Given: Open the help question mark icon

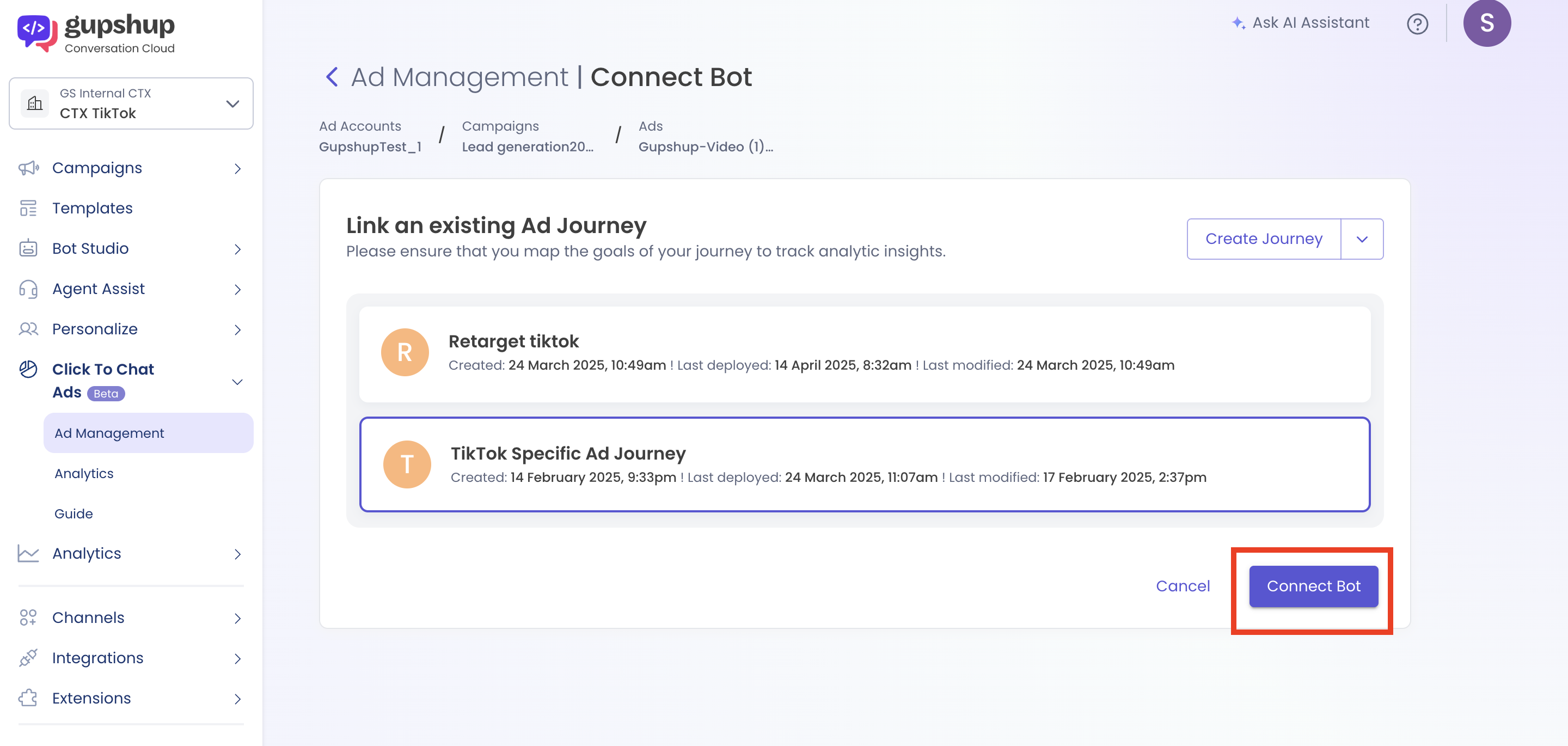Looking at the screenshot, I should (1417, 24).
